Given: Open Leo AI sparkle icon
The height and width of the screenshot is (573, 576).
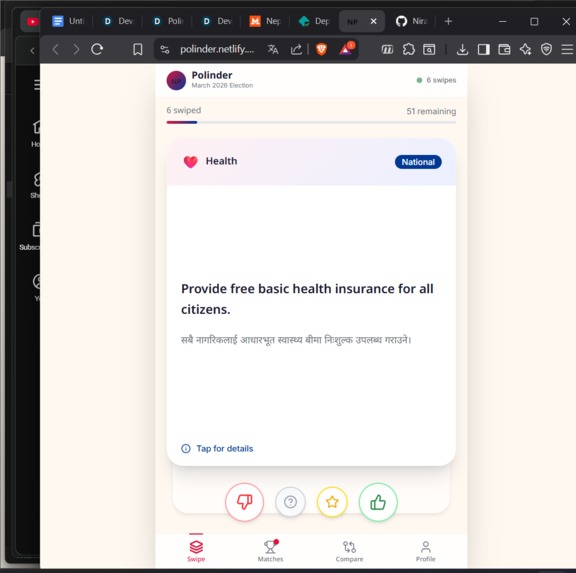Looking at the screenshot, I should [x=525, y=49].
